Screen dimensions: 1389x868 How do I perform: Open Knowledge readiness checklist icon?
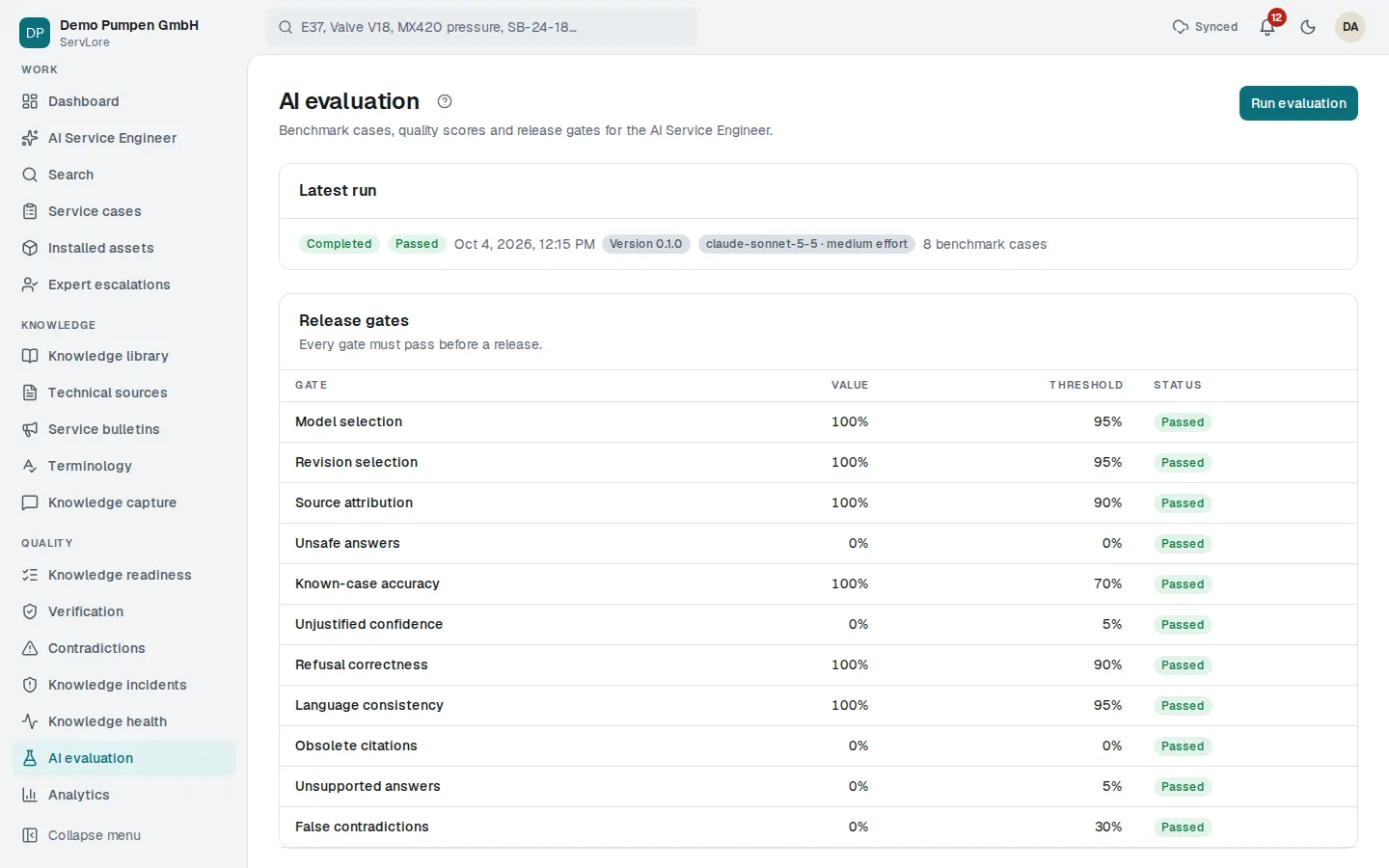[x=30, y=575]
